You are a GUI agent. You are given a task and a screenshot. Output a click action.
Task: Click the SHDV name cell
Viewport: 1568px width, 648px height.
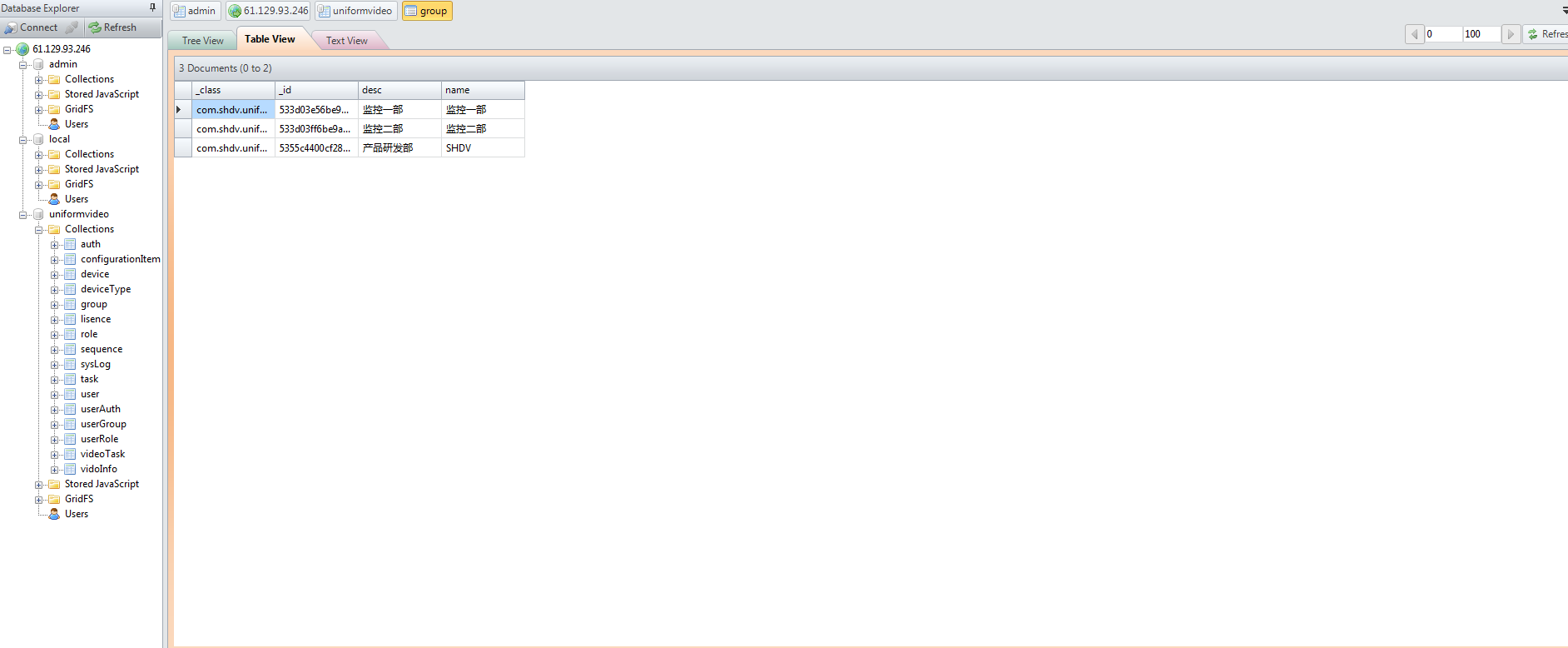click(x=483, y=148)
